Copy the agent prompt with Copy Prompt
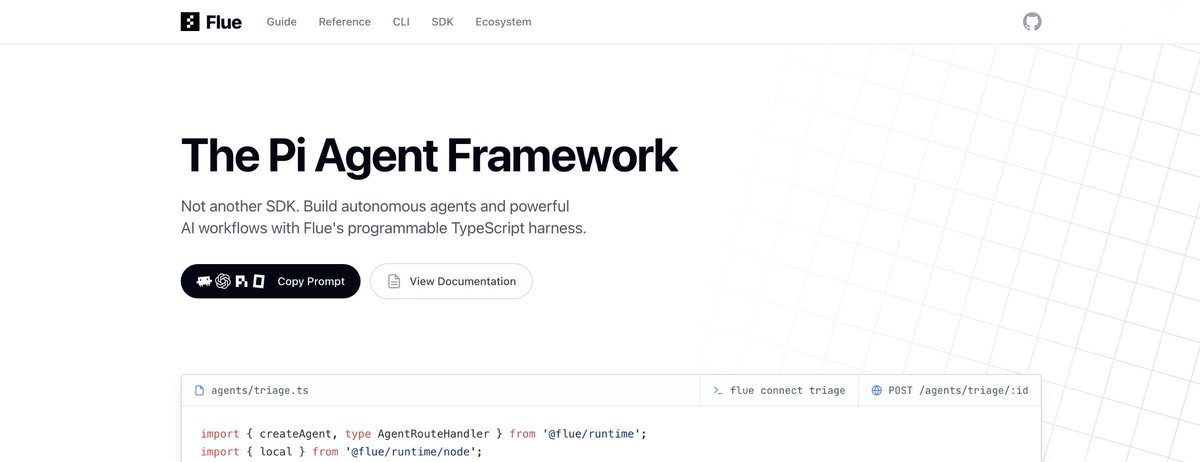This screenshot has width=1200, height=462. pos(271,281)
